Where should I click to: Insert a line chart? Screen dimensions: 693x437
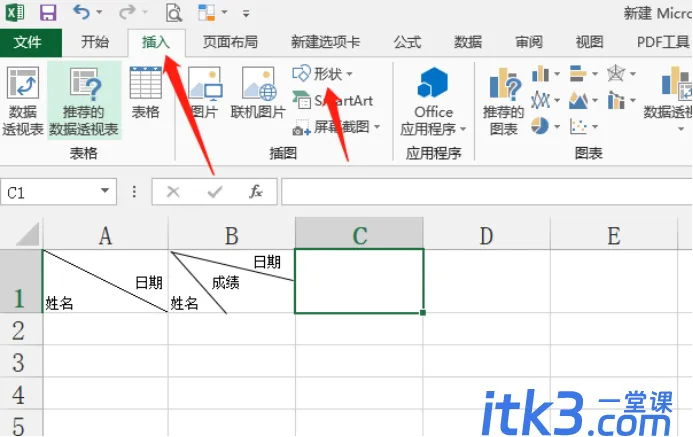pyautogui.click(x=545, y=101)
